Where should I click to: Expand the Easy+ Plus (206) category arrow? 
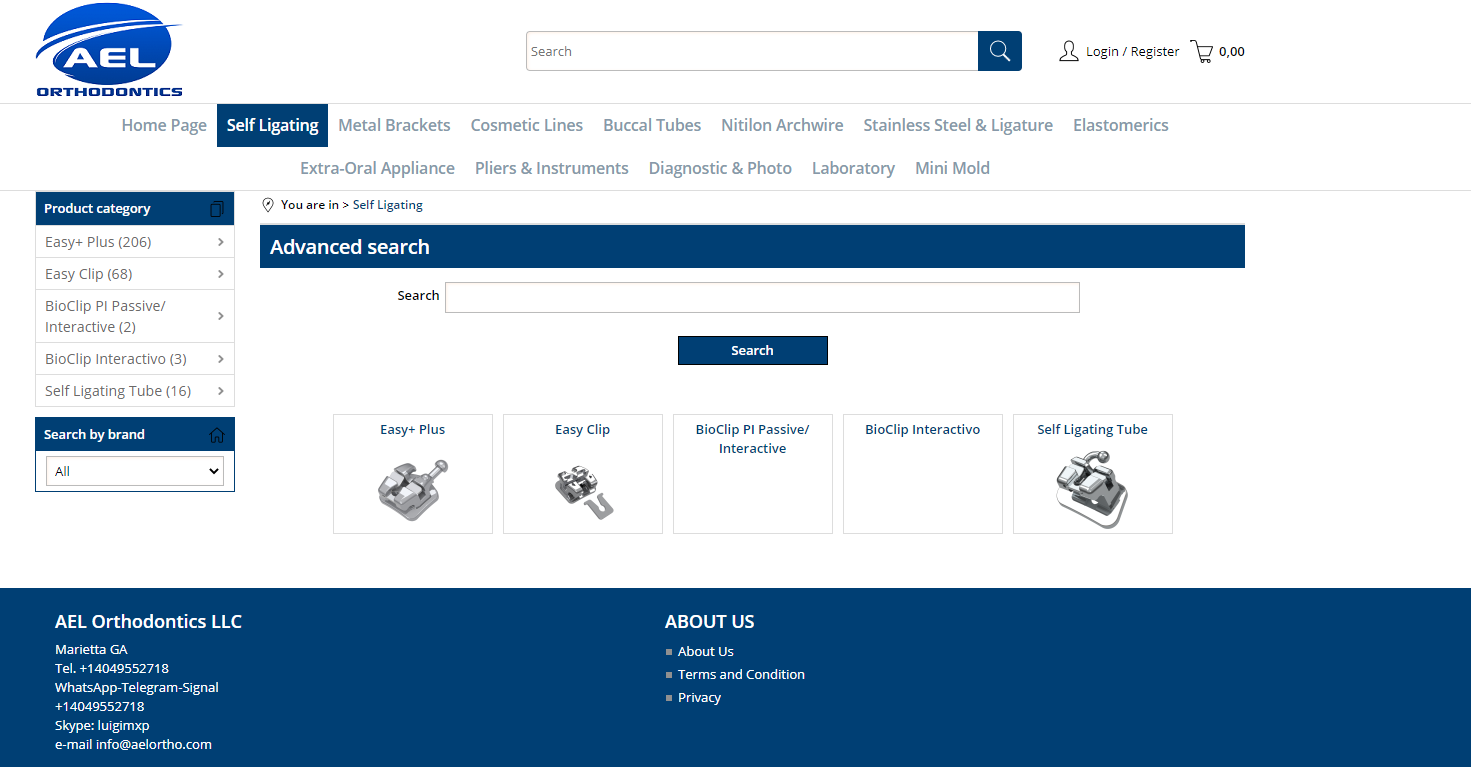click(220, 242)
